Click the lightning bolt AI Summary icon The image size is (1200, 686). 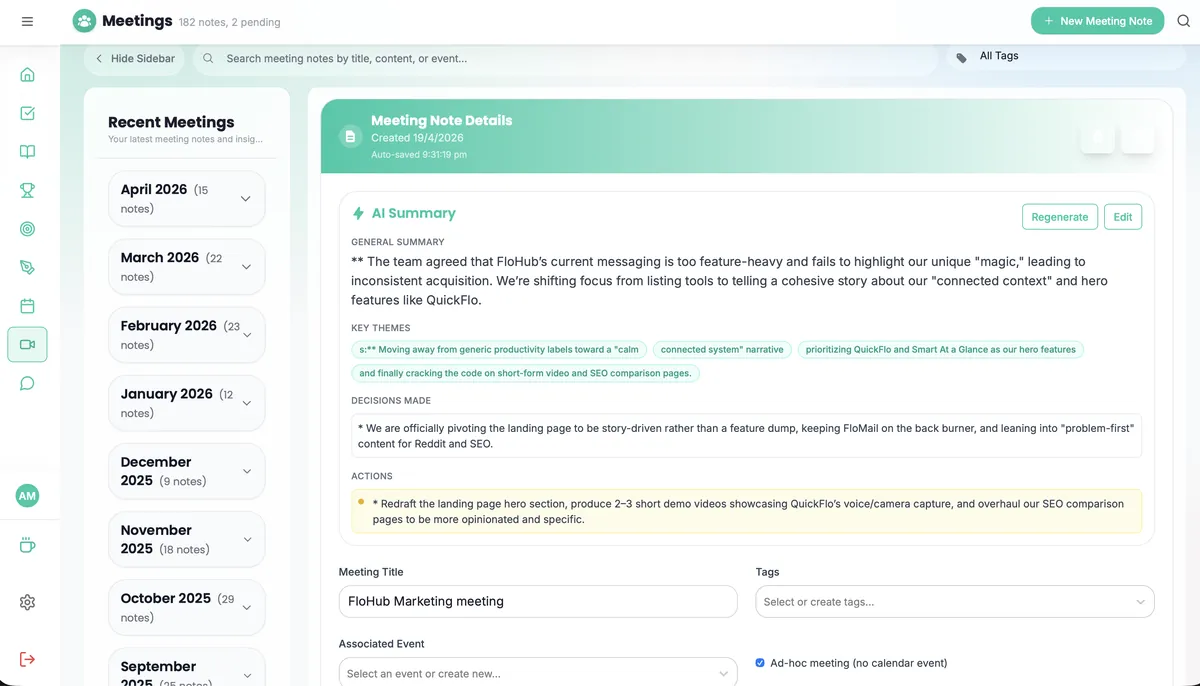coord(358,213)
